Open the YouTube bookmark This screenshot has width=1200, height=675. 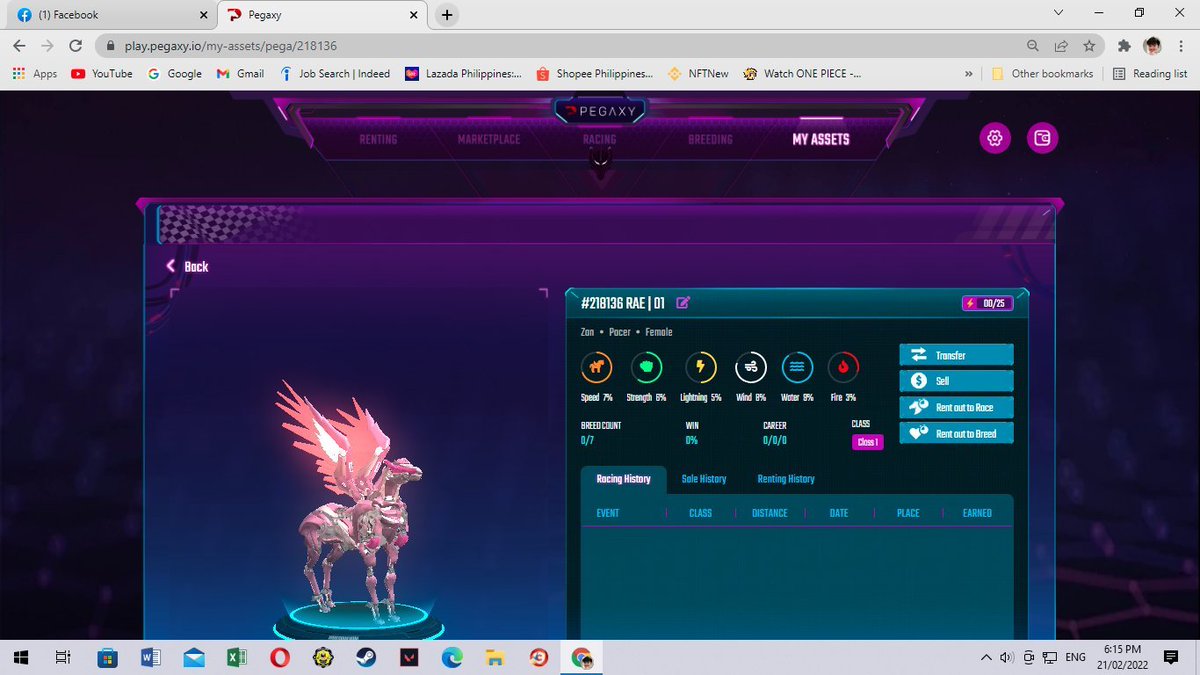pyautogui.click(x=102, y=74)
